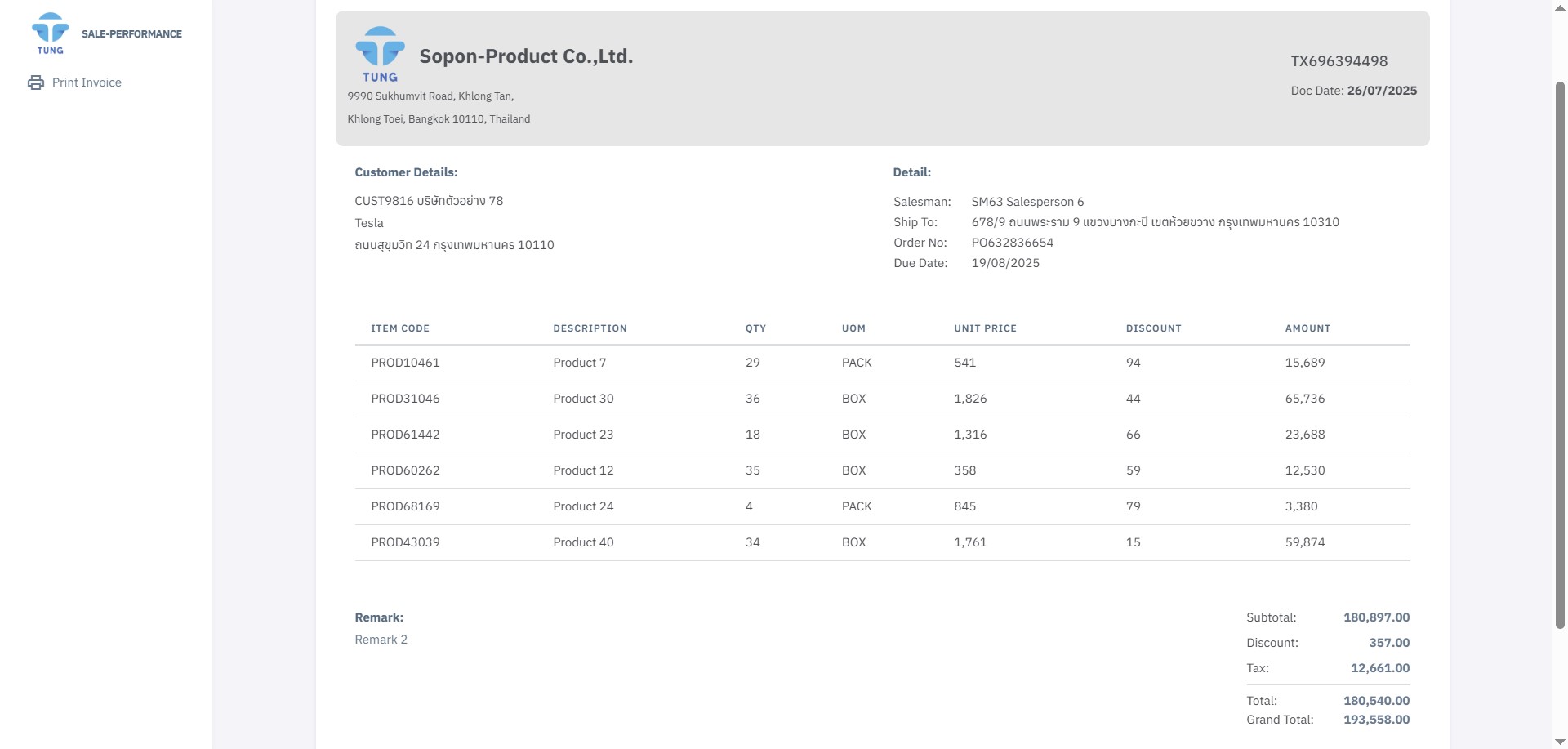Click PACK unit in PROD68169 row
This screenshot has width=1568, height=749.
pyautogui.click(x=857, y=506)
